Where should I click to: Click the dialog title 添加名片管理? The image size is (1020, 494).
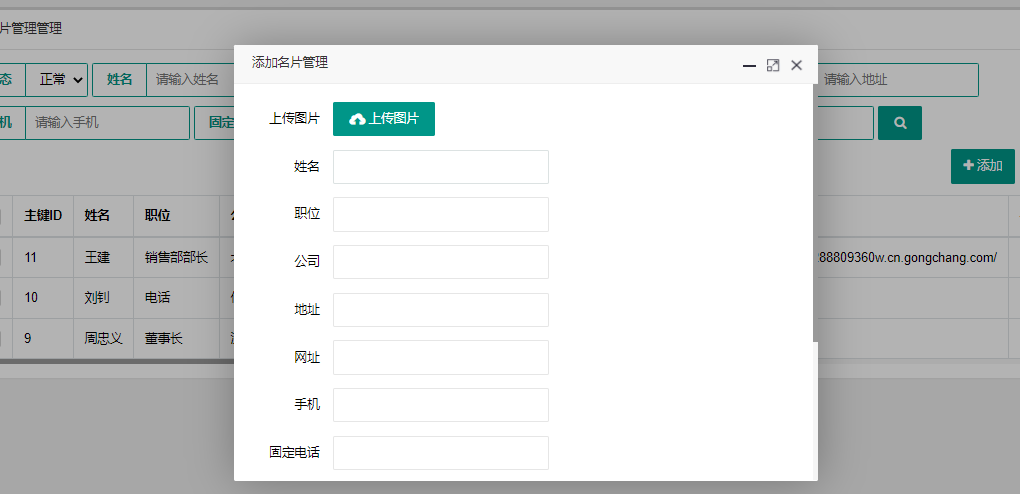point(289,62)
